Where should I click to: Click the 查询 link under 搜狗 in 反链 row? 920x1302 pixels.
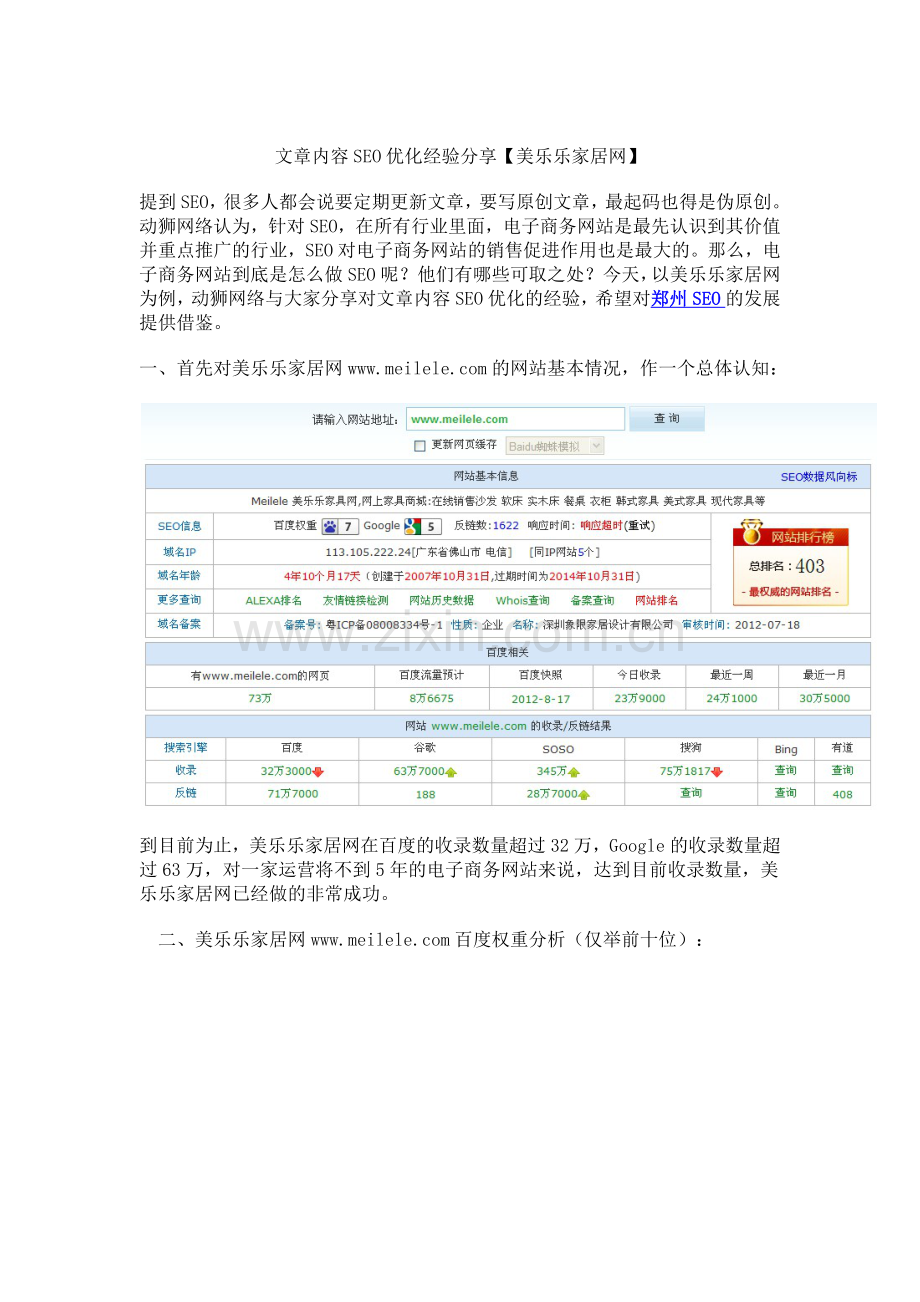[x=691, y=793]
